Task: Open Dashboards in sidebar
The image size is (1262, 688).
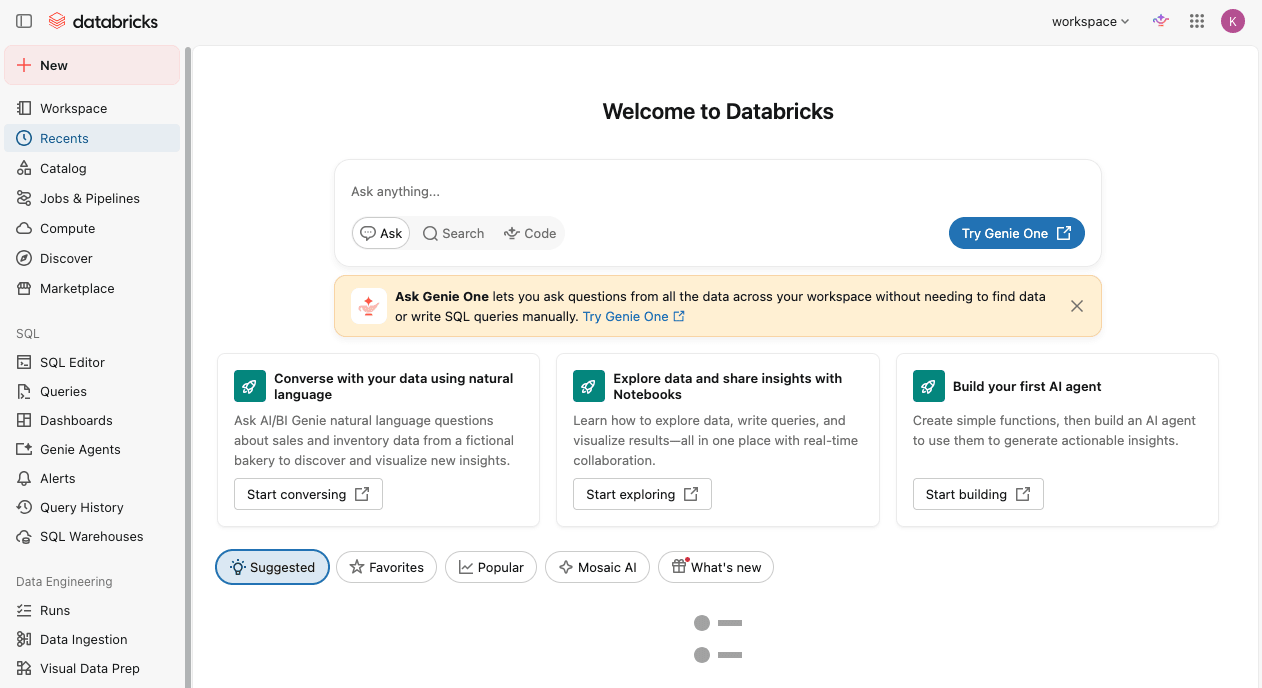Action: tap(92, 420)
